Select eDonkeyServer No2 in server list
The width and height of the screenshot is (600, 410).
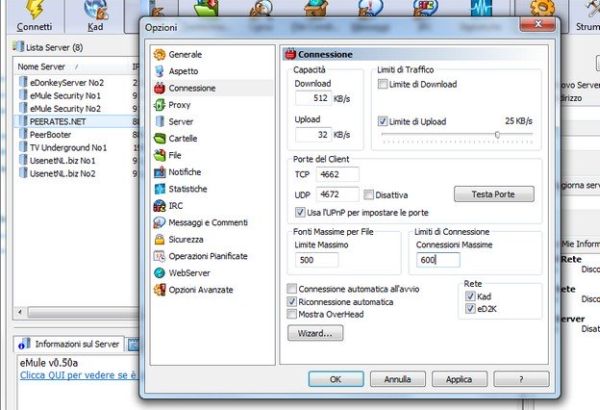click(67, 83)
